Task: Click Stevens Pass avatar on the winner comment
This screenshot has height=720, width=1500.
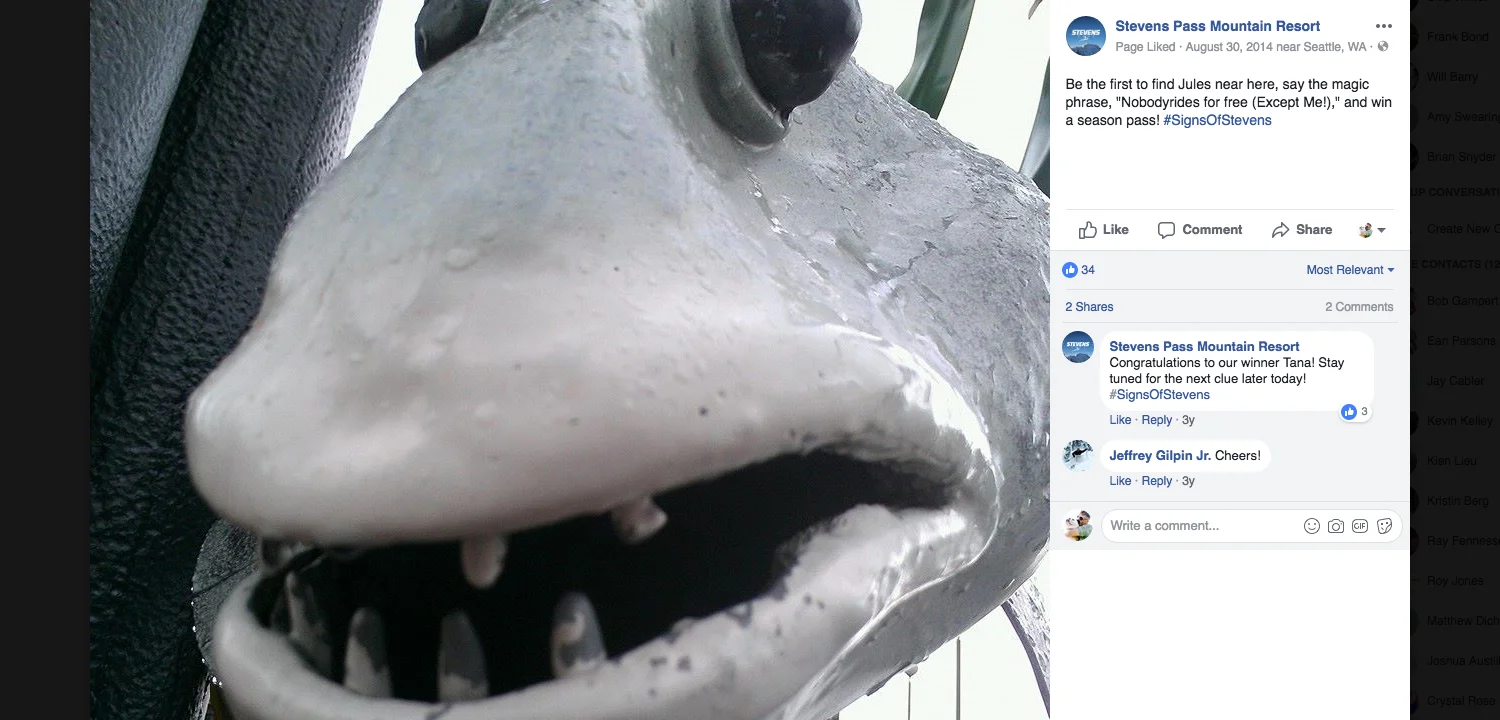Action: [x=1078, y=347]
